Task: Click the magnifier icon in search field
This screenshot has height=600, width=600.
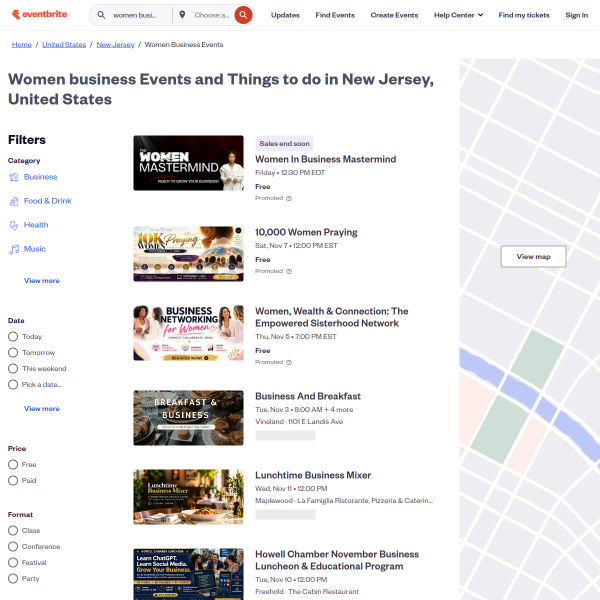Action: point(101,15)
